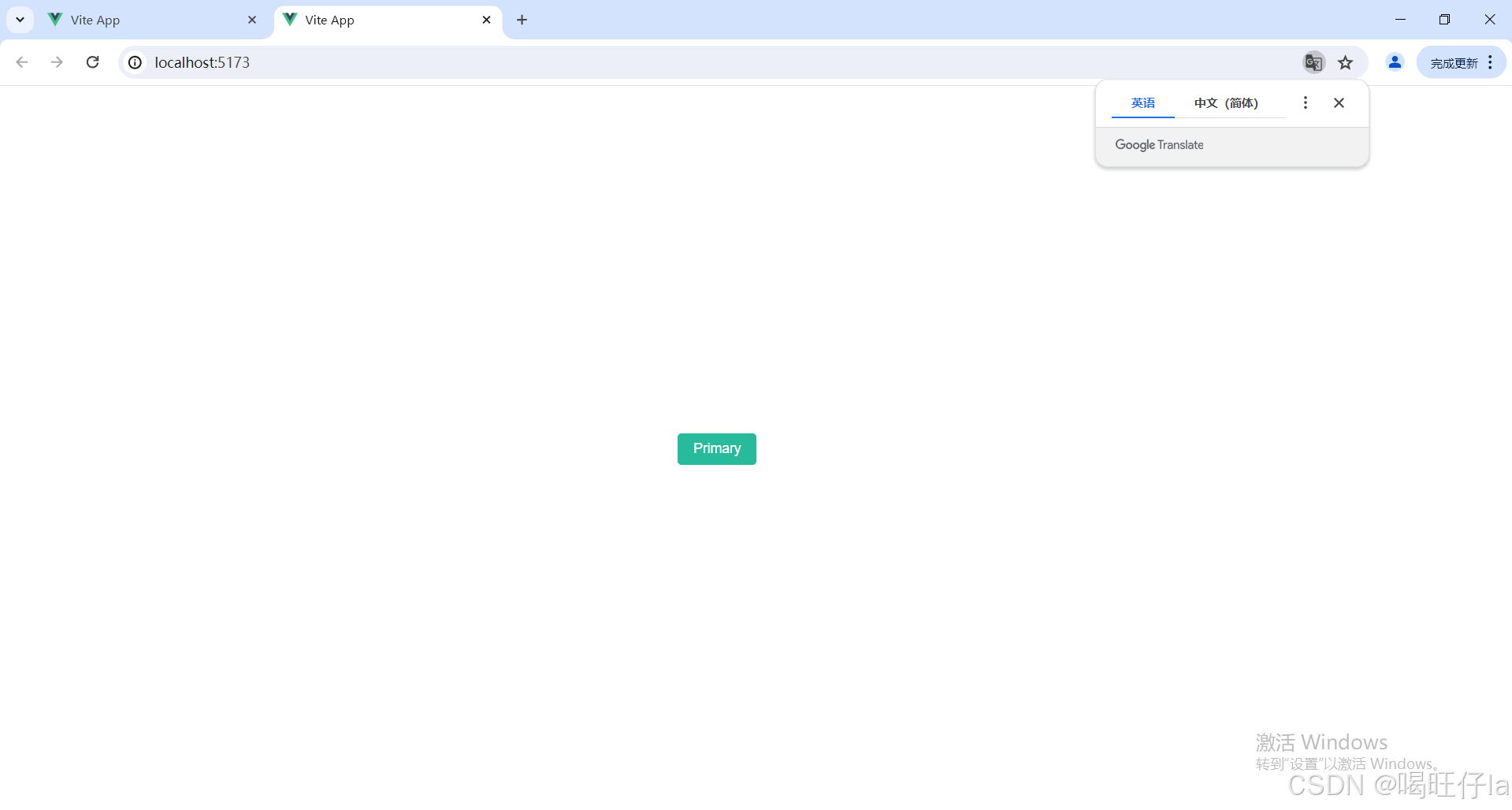Close the browser window
Viewport: 1512px width, 810px height.
[1490, 20]
